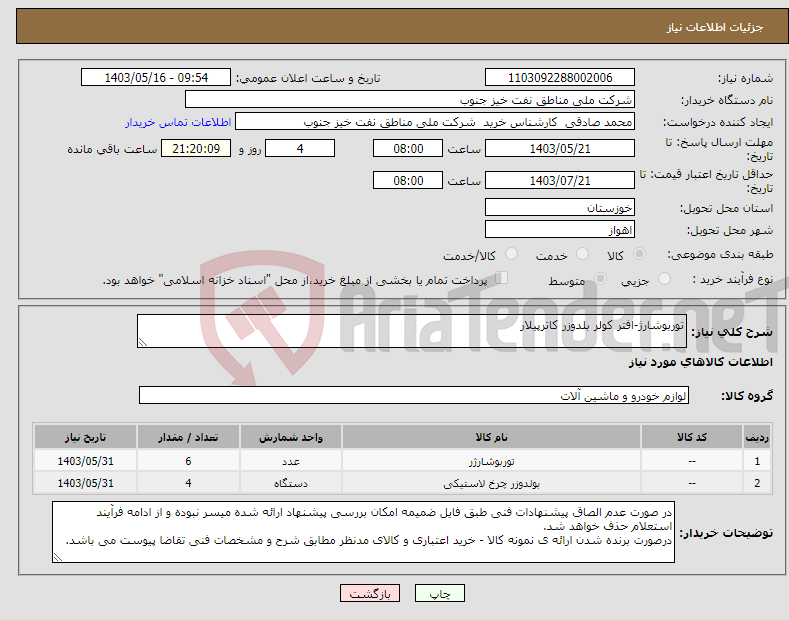Viewport: 789px width, 620px height.
Task: Click the general description textarea resize handle
Action: [x=143, y=342]
